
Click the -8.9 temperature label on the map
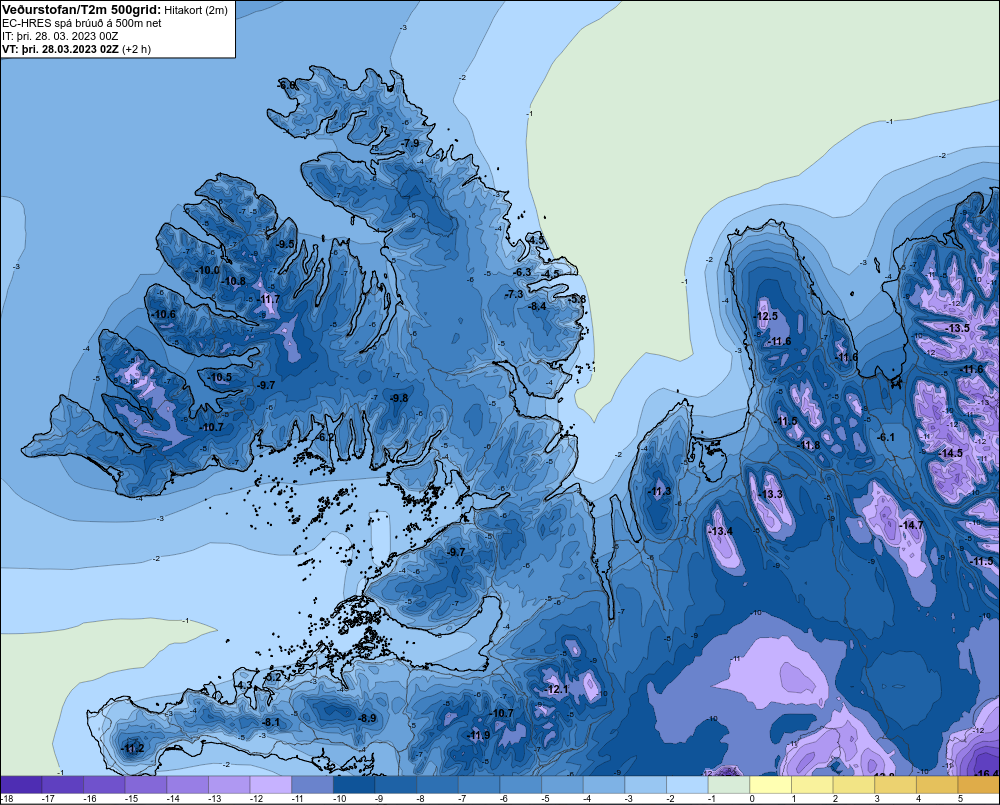click(x=367, y=718)
